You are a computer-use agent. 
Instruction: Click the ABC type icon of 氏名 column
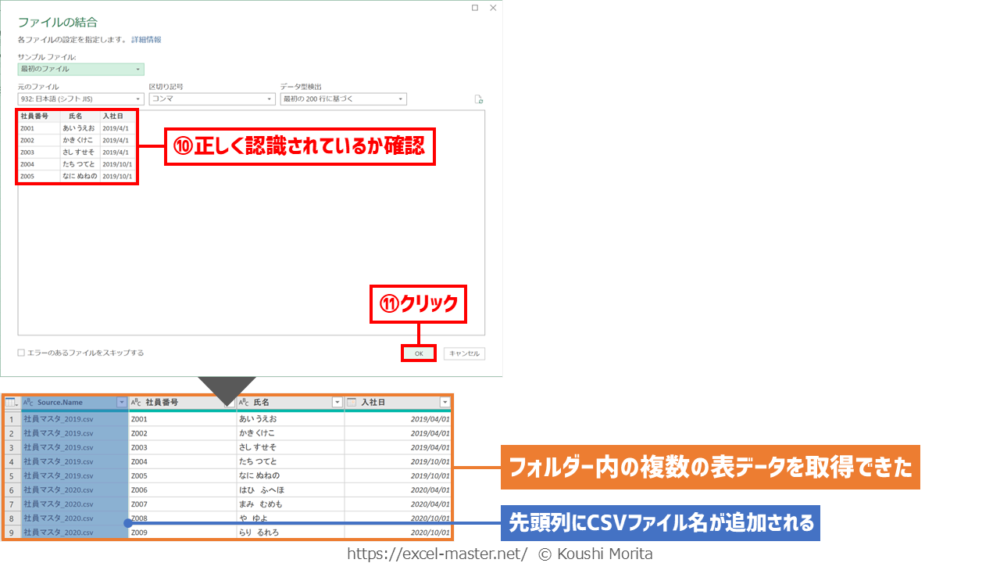coord(245,402)
